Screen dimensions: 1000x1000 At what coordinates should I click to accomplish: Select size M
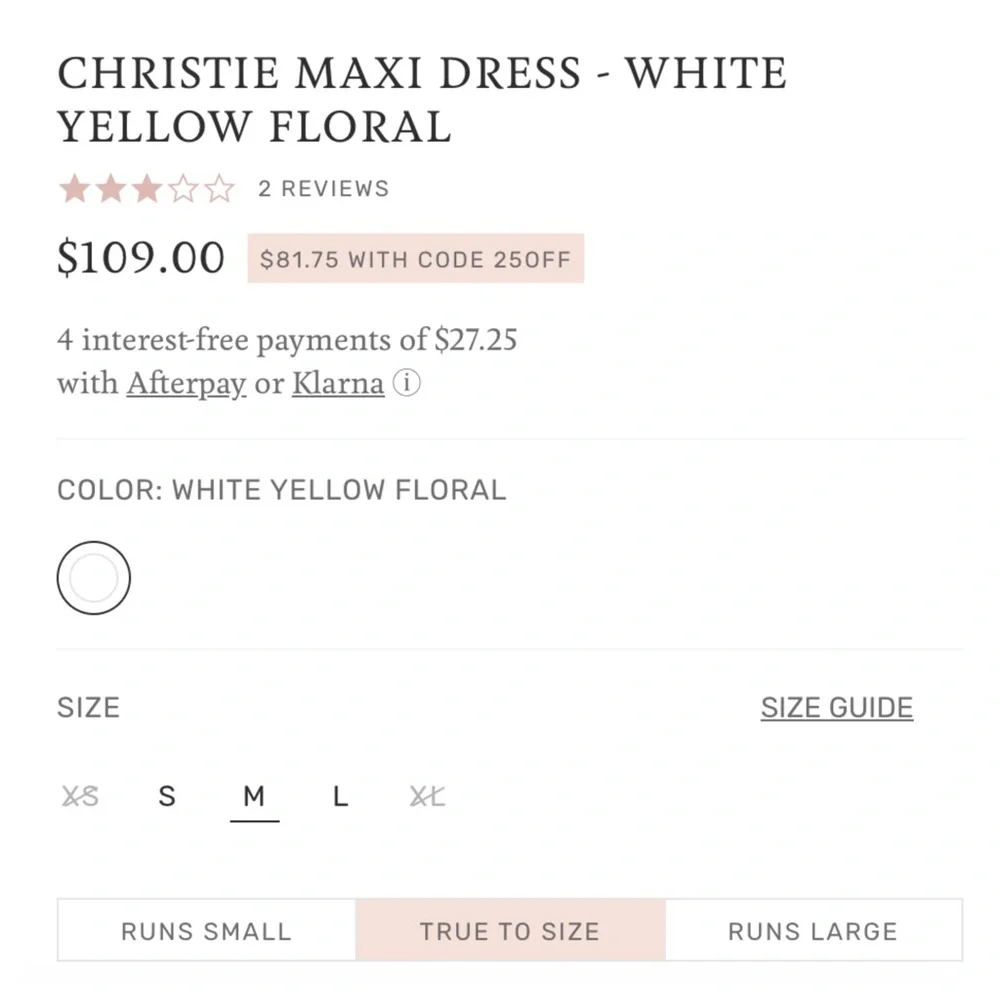point(254,796)
